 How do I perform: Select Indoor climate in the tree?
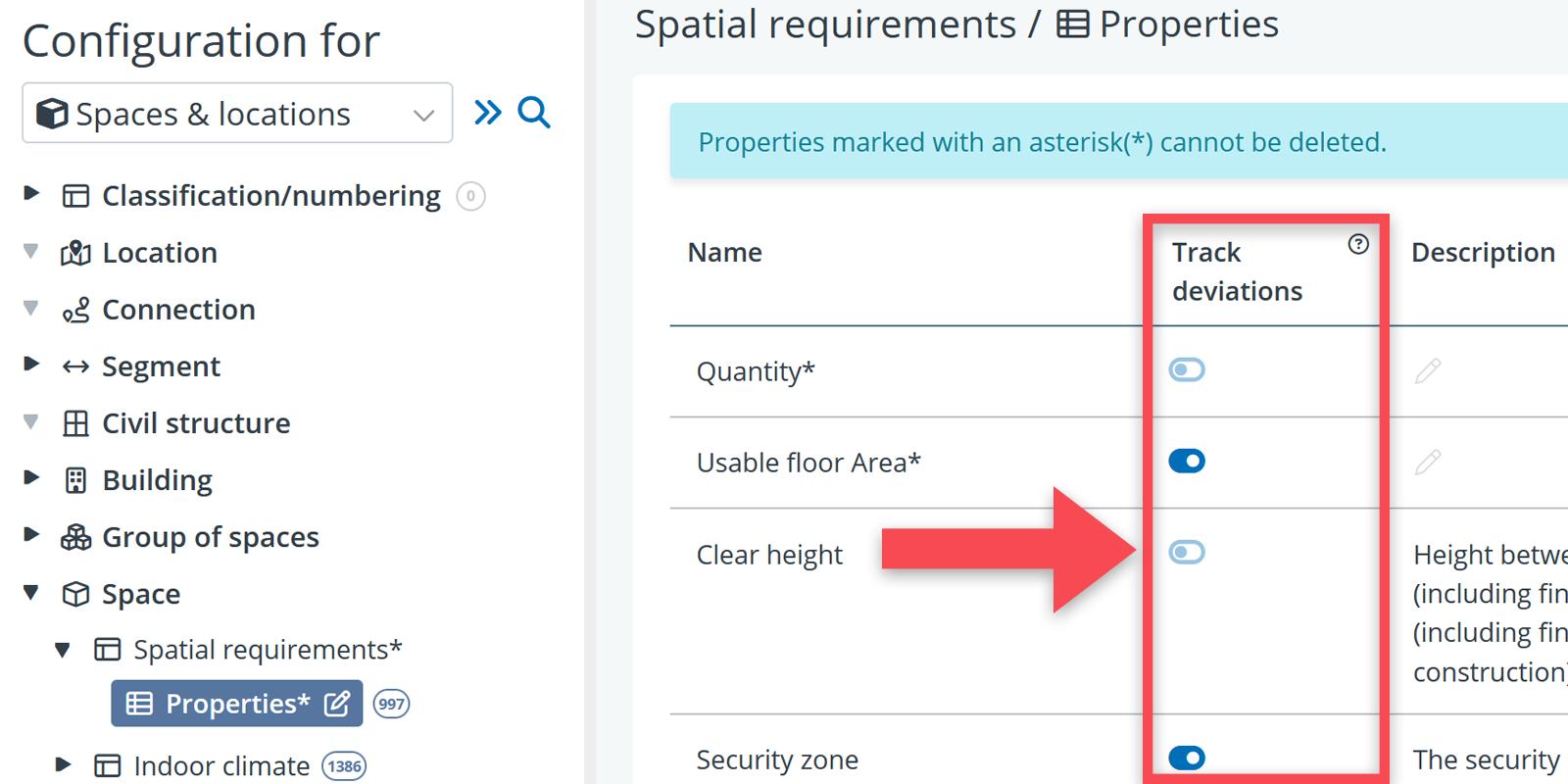click(221, 765)
